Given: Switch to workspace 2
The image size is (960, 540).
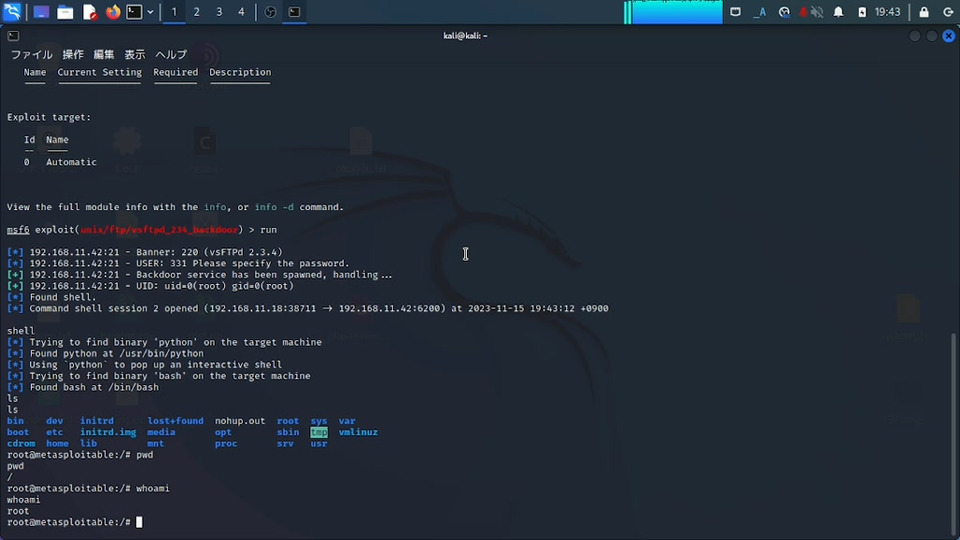Looking at the screenshot, I should (x=197, y=12).
